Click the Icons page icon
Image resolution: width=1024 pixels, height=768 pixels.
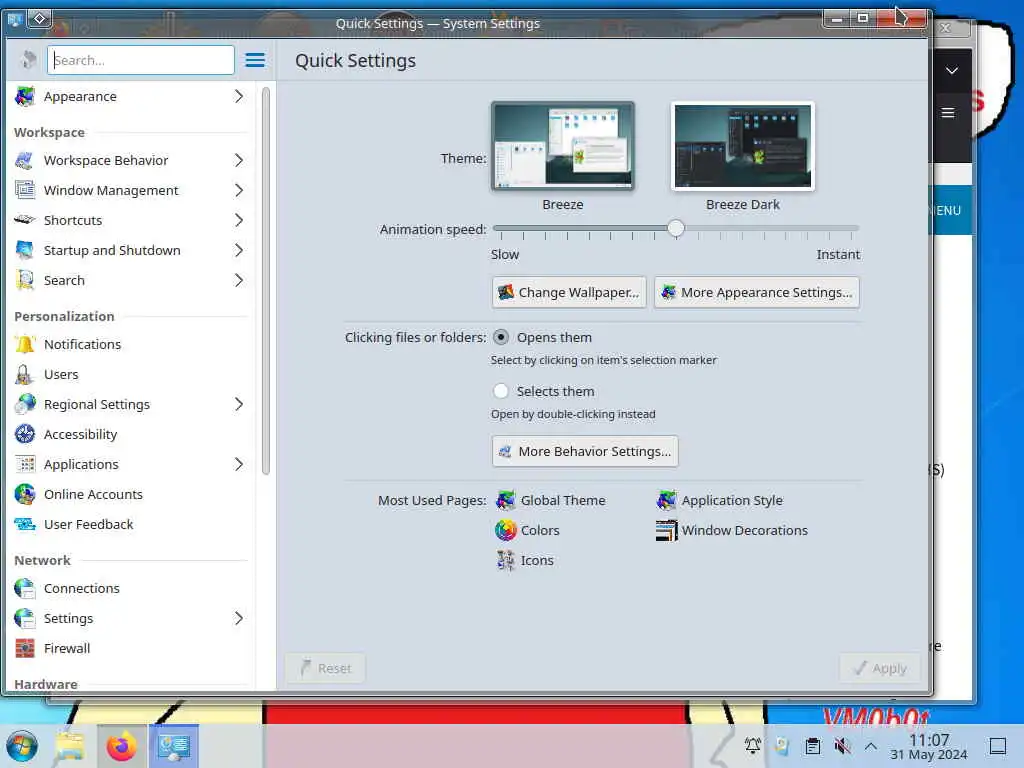[505, 560]
